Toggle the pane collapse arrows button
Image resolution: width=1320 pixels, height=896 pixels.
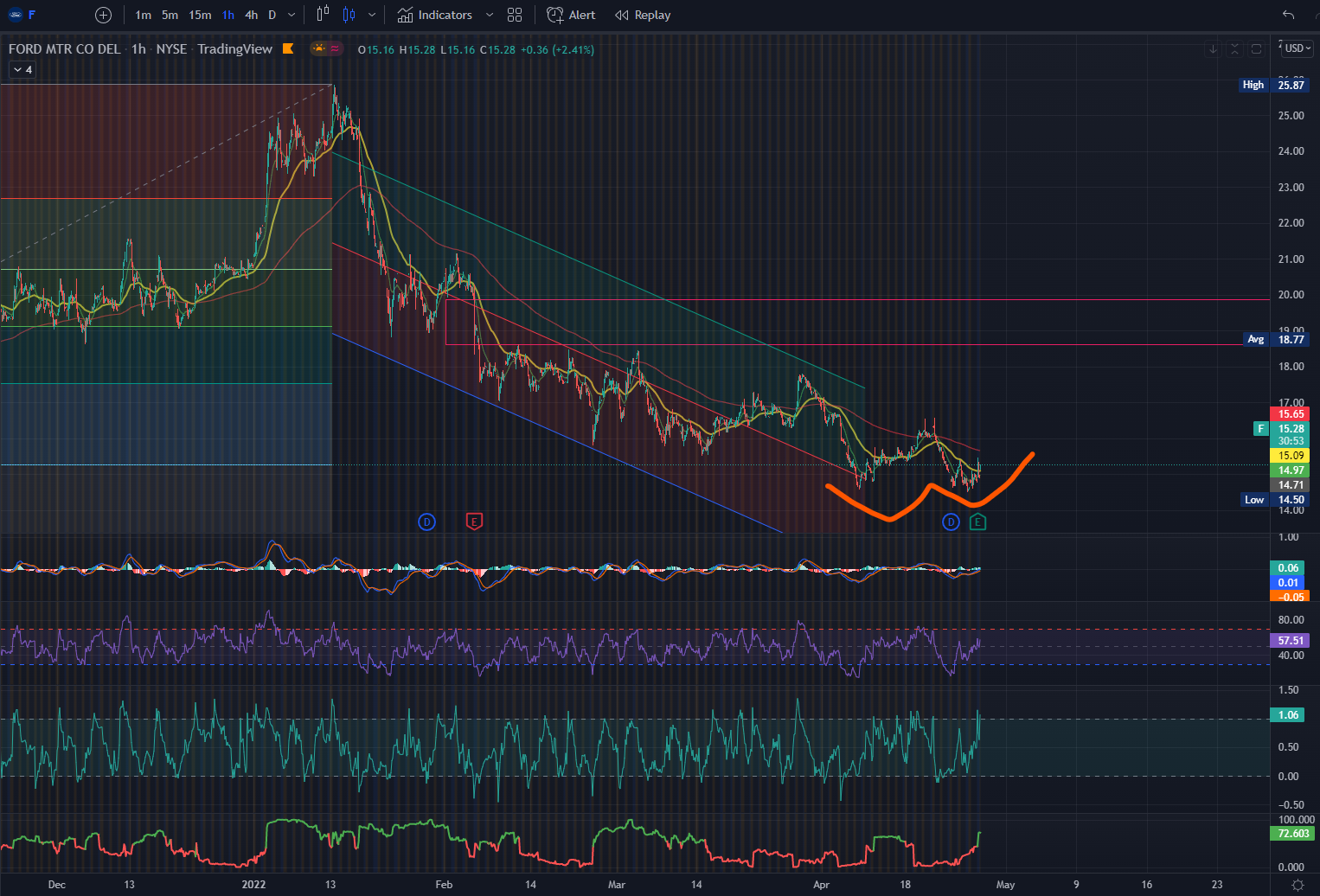pos(1234,48)
